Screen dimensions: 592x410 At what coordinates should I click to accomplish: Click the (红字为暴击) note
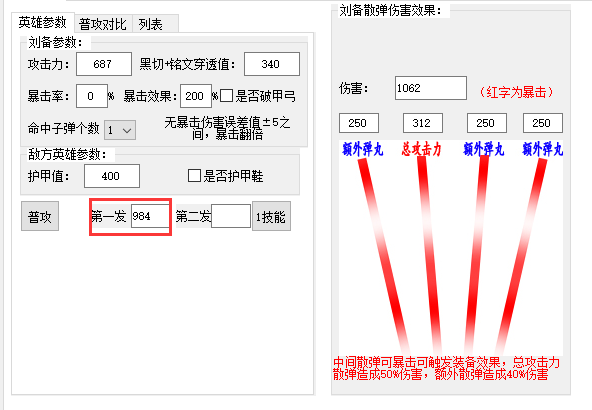pos(516,92)
